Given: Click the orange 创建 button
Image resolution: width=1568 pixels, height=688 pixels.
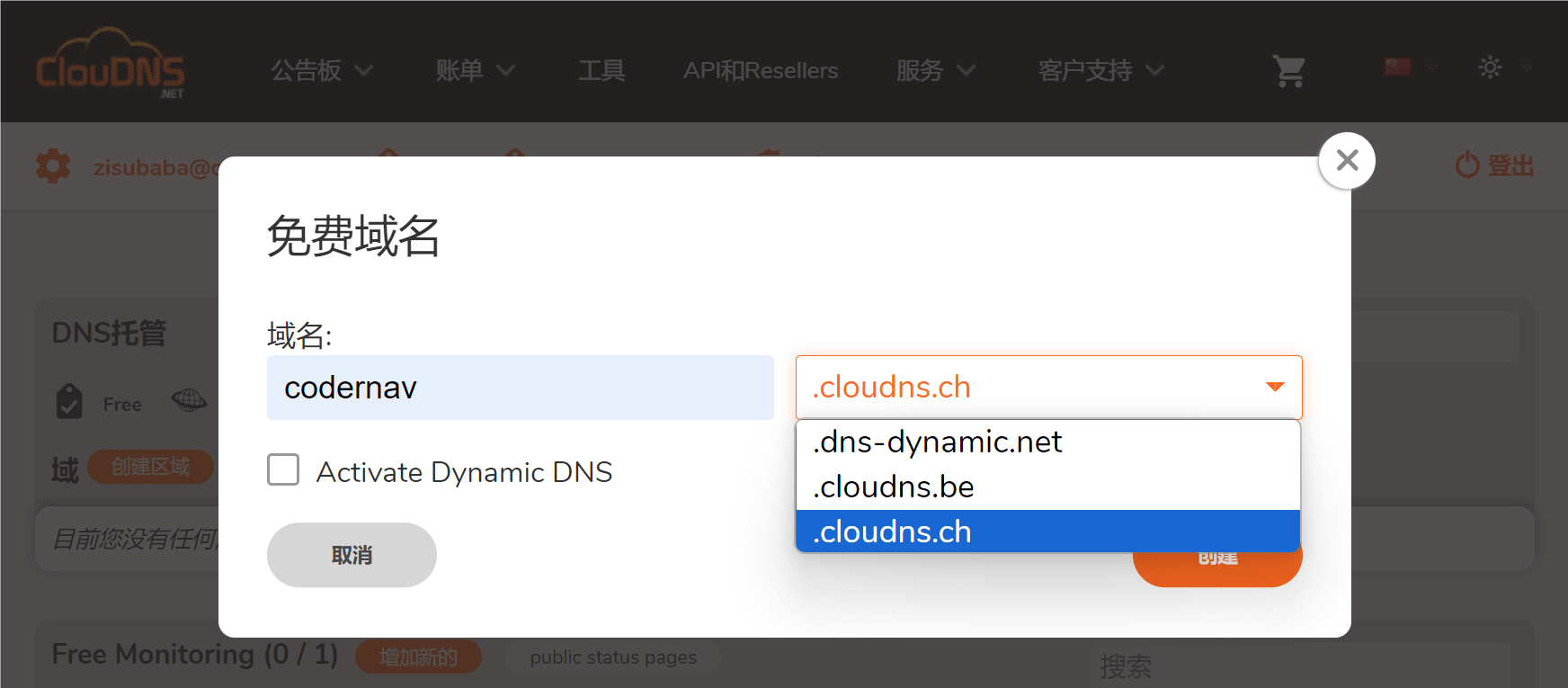Looking at the screenshot, I should pyautogui.click(x=1217, y=568).
